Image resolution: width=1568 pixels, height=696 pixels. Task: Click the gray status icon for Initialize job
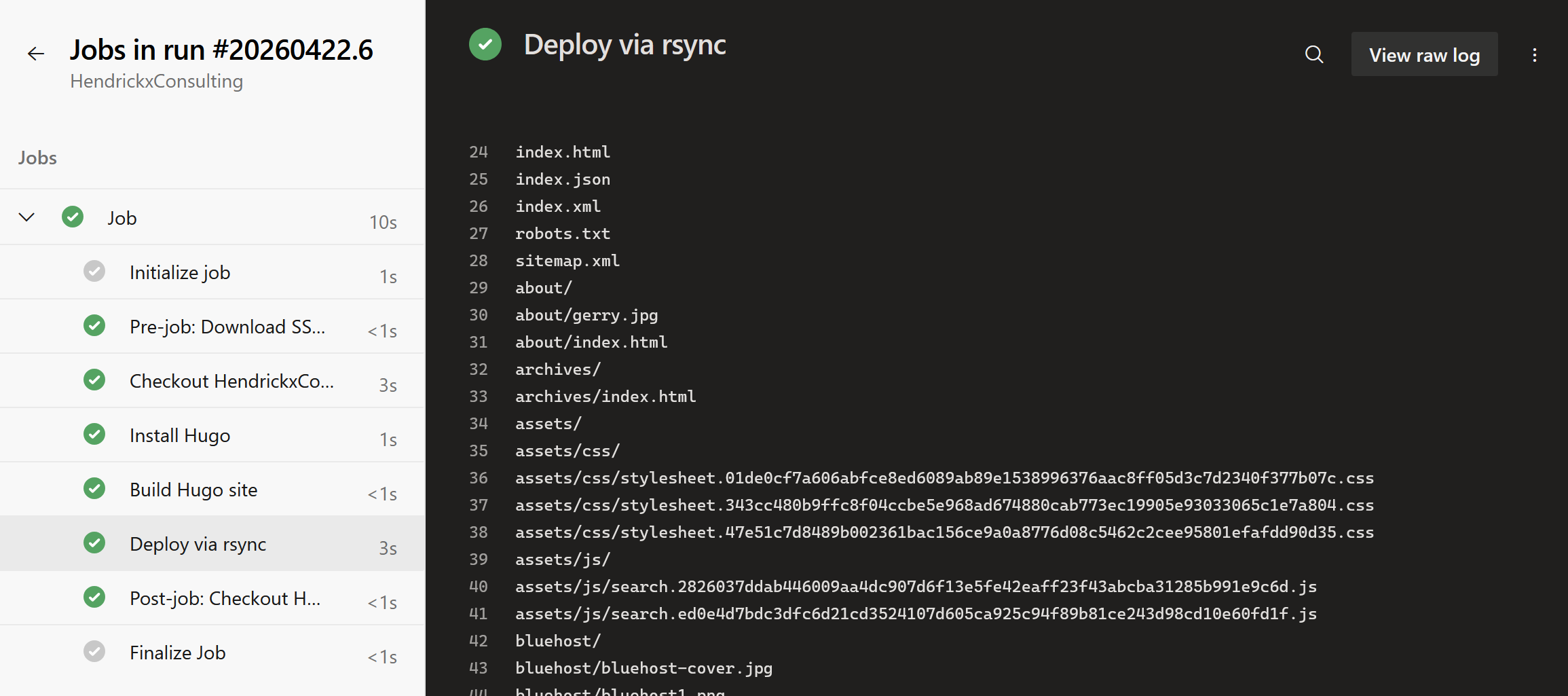click(x=94, y=272)
